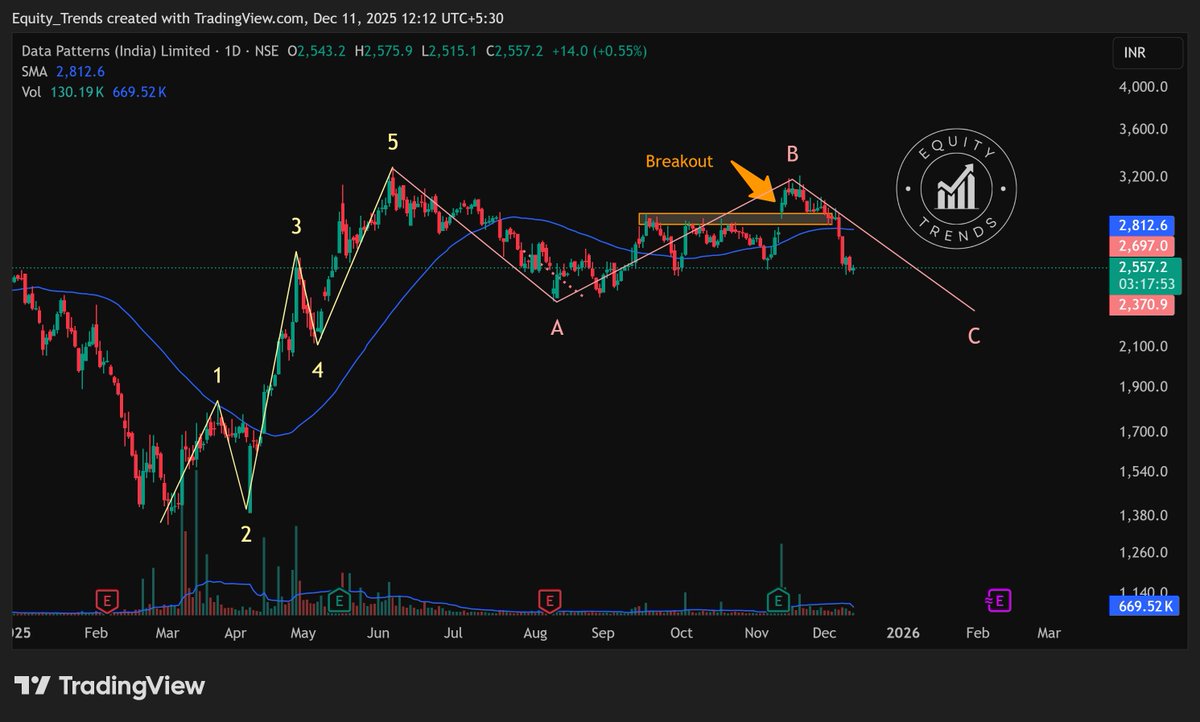Click the 3,200.0 price axis label
The width and height of the screenshot is (1200, 722).
[x=1144, y=177]
